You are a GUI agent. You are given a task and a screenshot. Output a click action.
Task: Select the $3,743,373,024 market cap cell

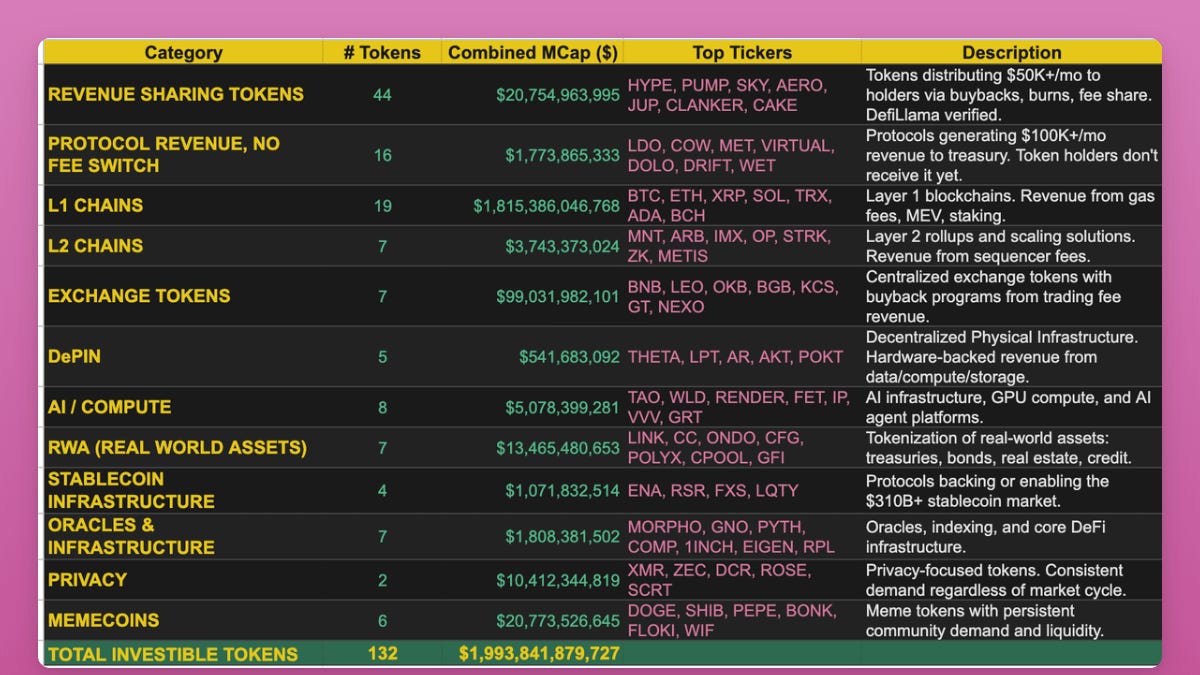(532, 246)
